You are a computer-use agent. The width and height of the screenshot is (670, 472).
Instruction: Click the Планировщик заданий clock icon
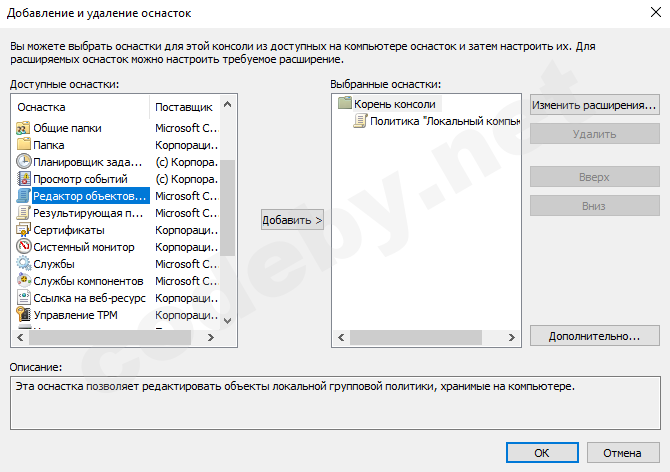[x=23, y=162]
